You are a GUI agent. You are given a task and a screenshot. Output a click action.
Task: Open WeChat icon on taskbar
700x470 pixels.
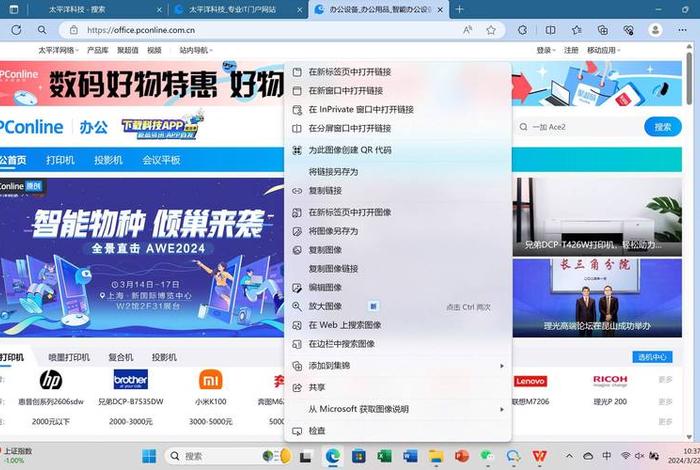pos(488,456)
